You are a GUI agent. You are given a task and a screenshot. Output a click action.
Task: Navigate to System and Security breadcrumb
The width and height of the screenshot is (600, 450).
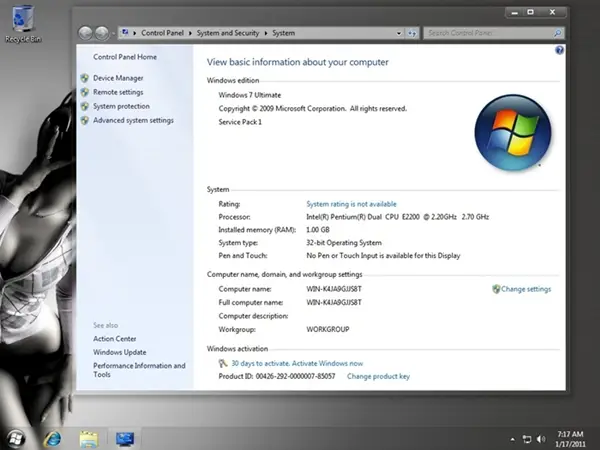click(x=228, y=33)
